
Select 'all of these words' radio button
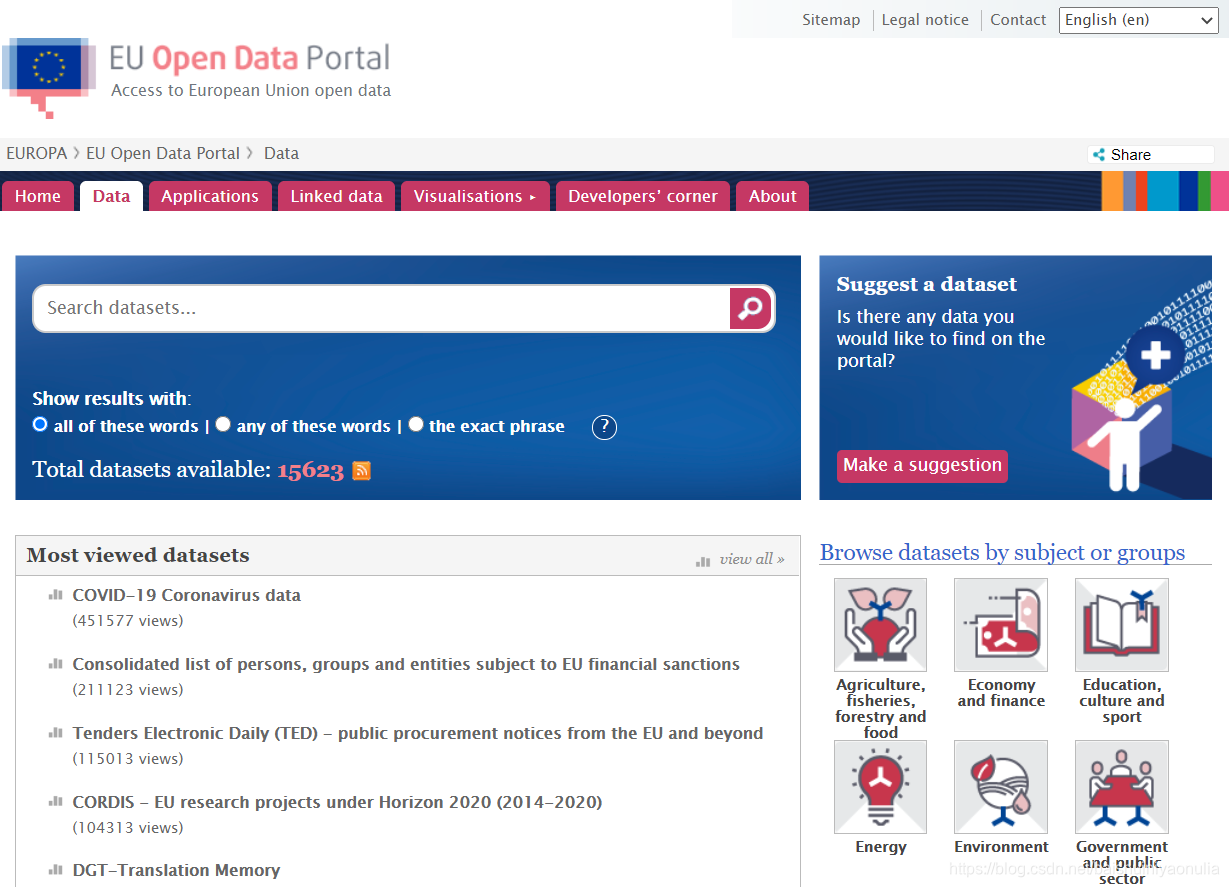(x=40, y=424)
